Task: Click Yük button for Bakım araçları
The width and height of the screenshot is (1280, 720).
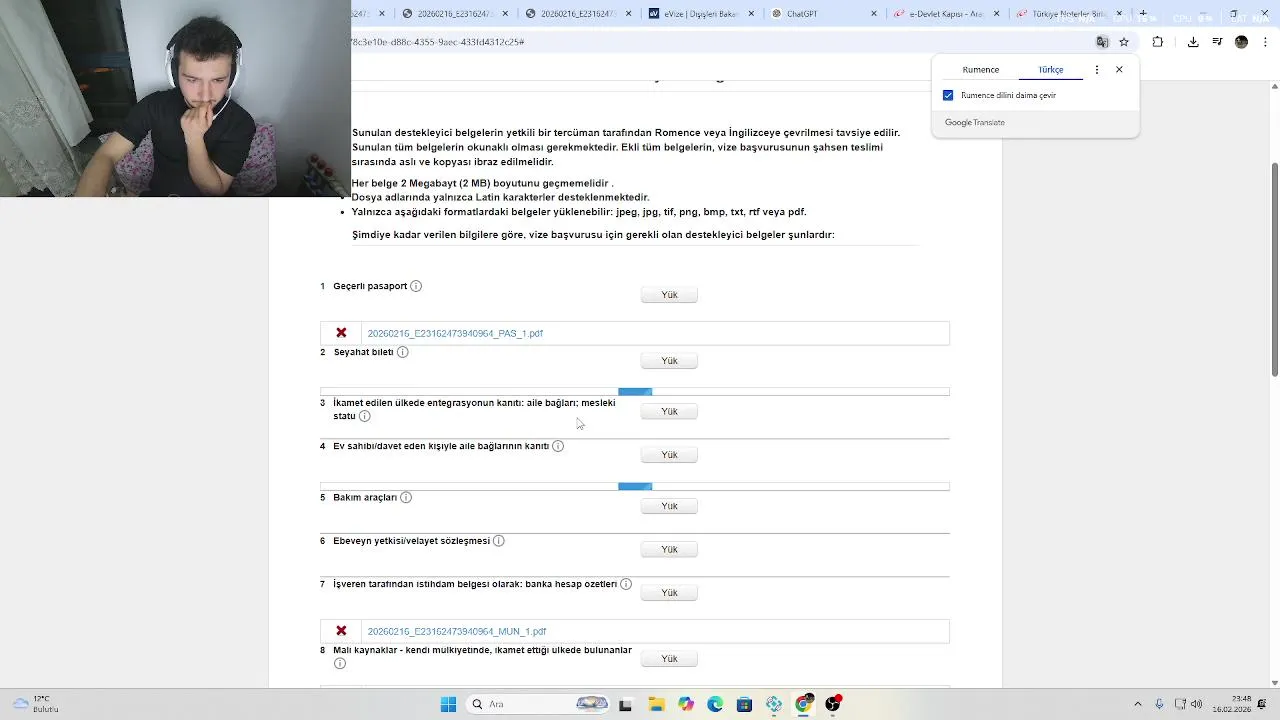Action: pos(669,506)
